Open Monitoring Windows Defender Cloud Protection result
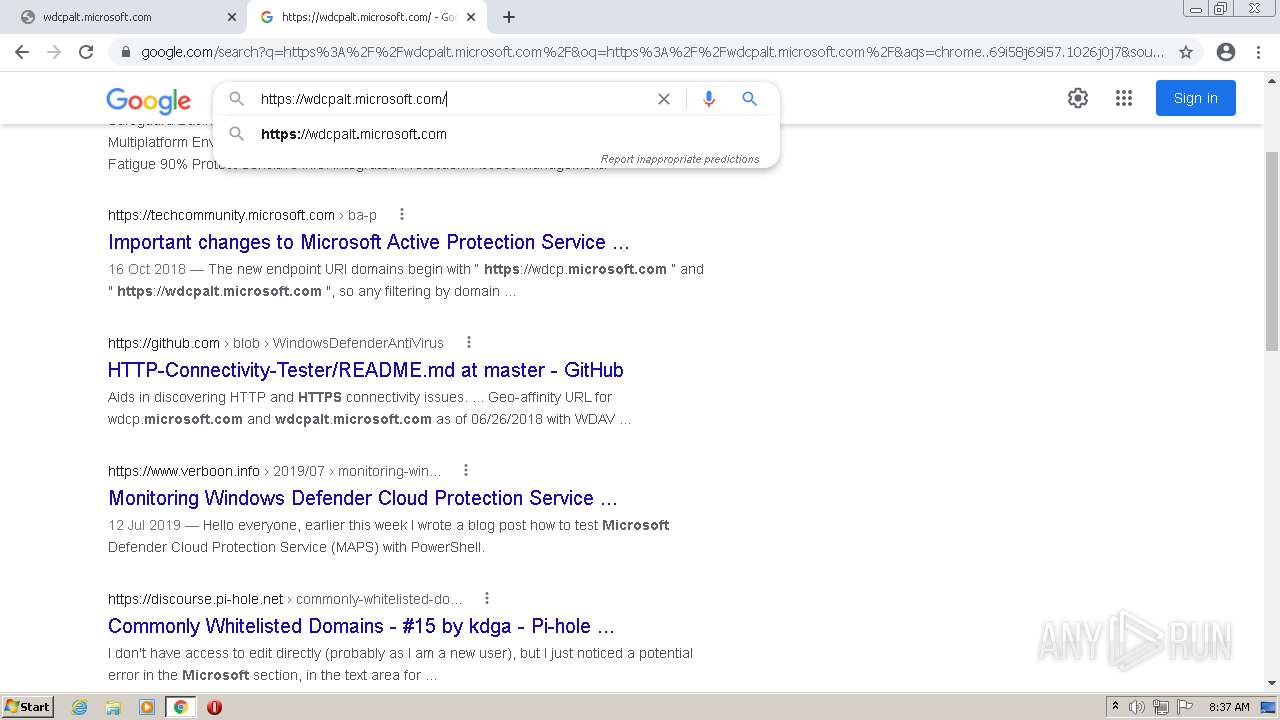 click(363, 498)
